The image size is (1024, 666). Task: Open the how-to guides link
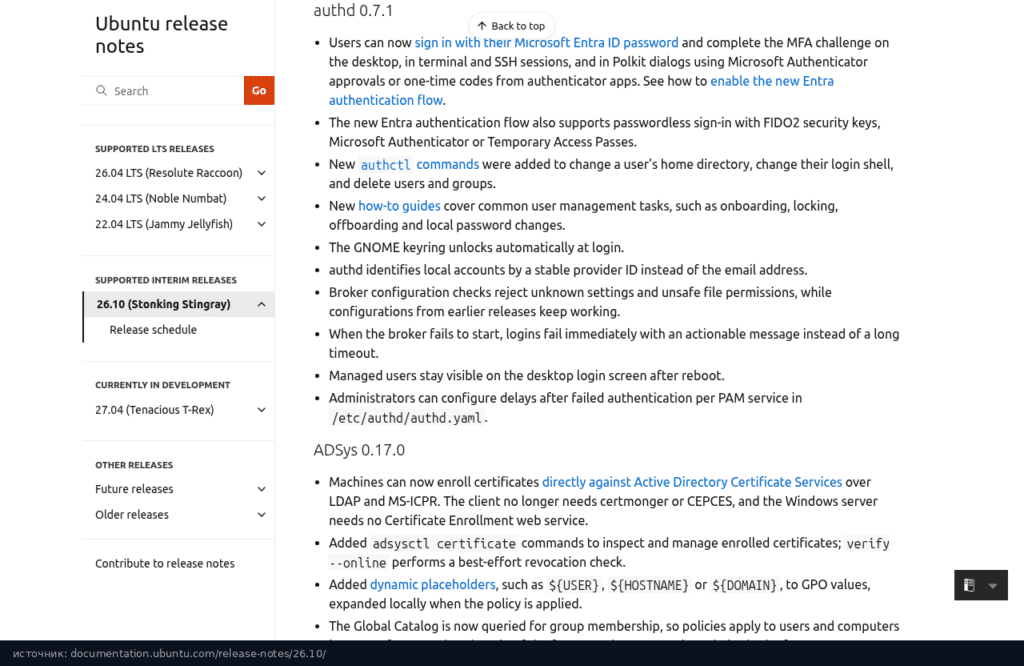[399, 206]
